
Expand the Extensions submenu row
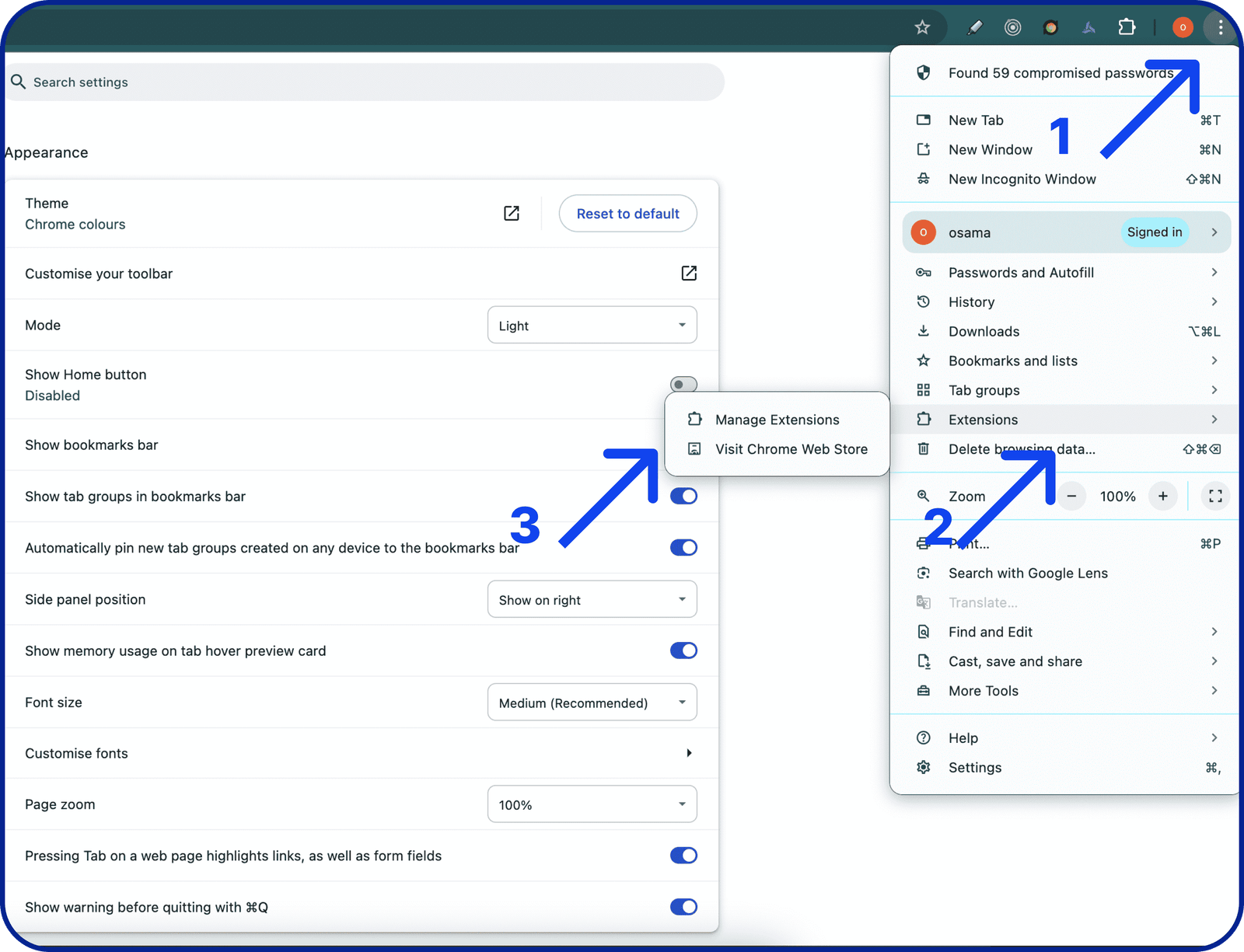1066,420
